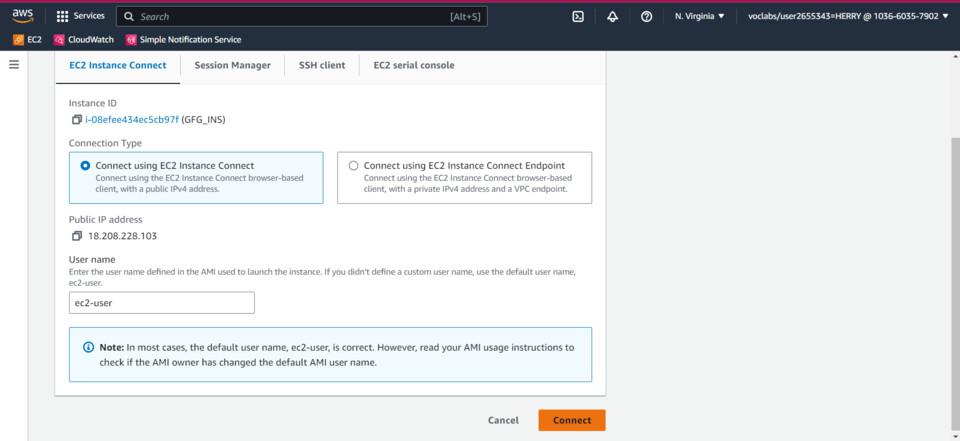Open the voclabs account dropdown
The width and height of the screenshot is (960, 441).
848,16
